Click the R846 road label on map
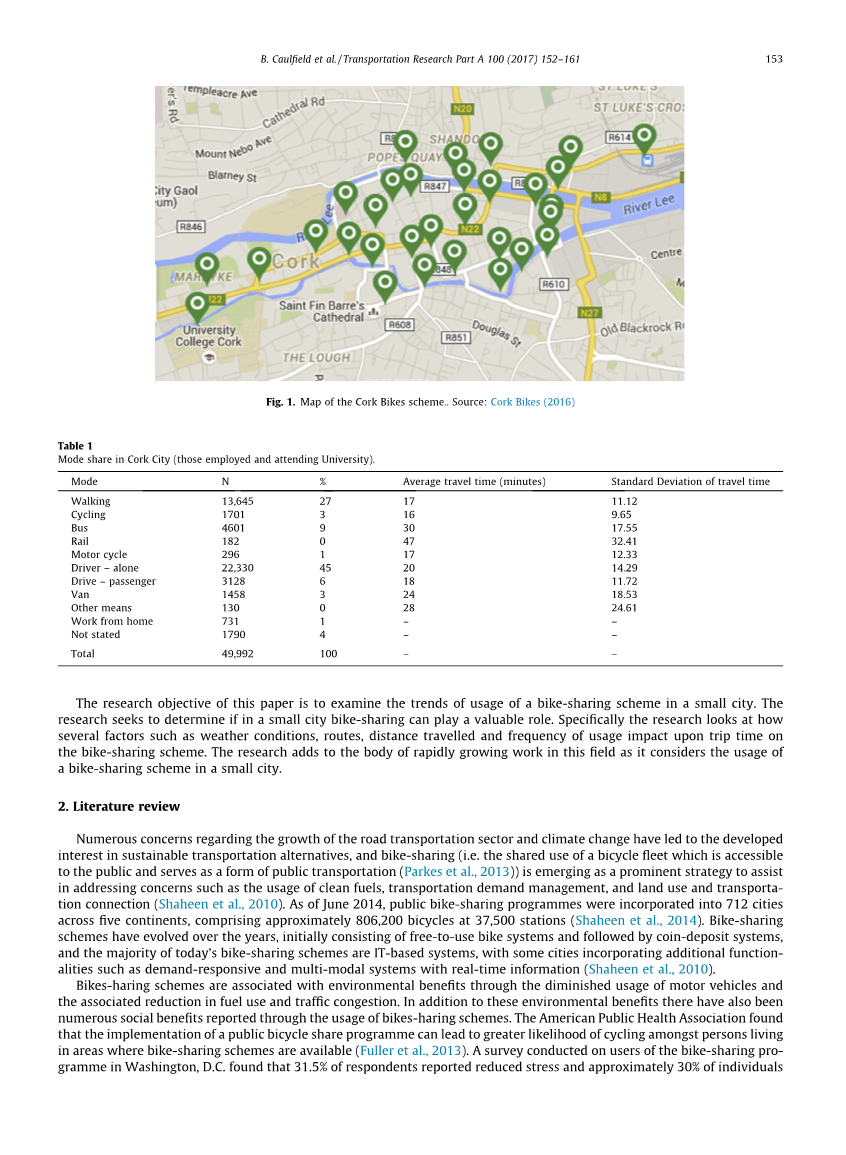 coord(191,227)
